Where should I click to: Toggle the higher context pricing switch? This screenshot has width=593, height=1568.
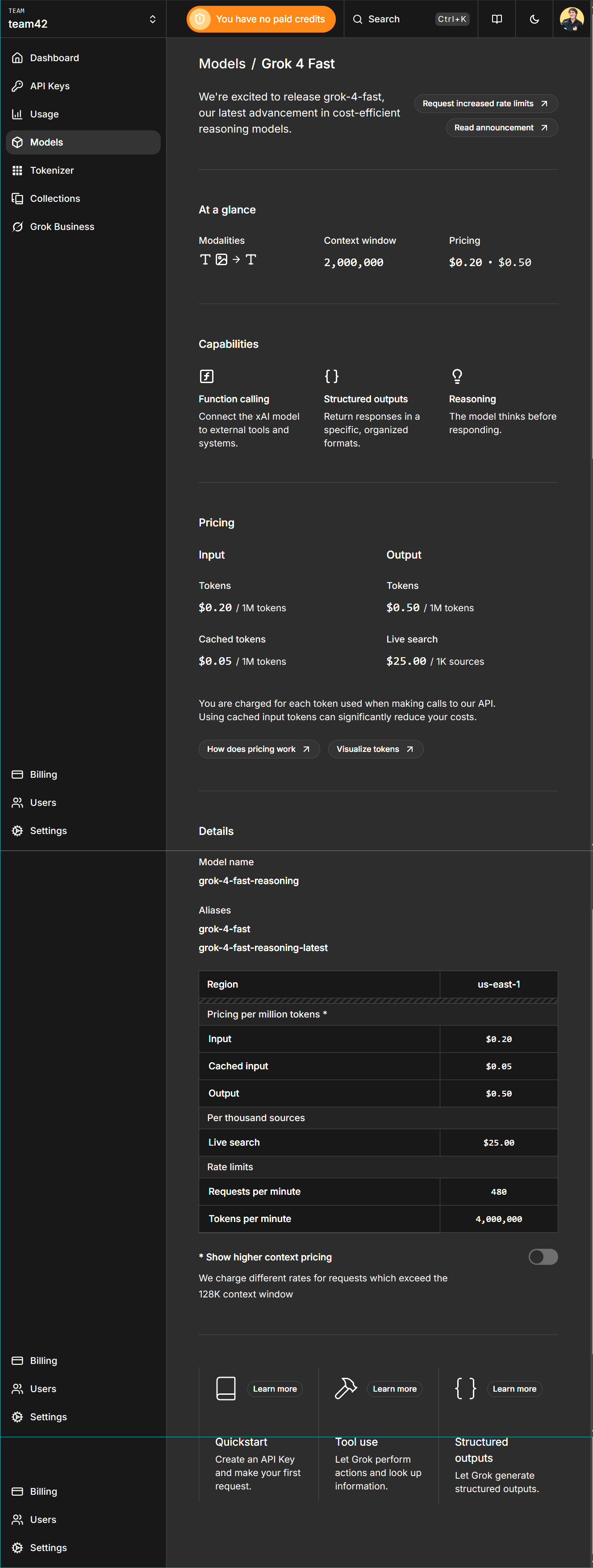[x=543, y=1256]
